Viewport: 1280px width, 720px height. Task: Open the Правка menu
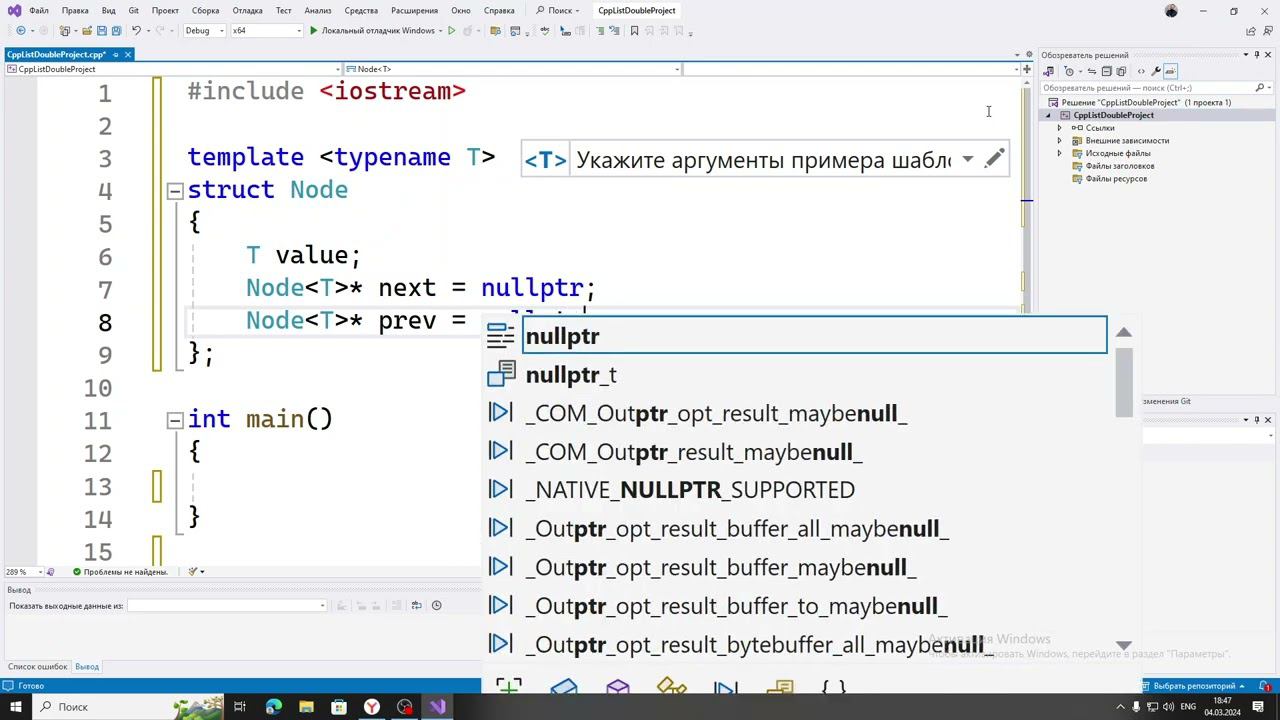(75, 10)
